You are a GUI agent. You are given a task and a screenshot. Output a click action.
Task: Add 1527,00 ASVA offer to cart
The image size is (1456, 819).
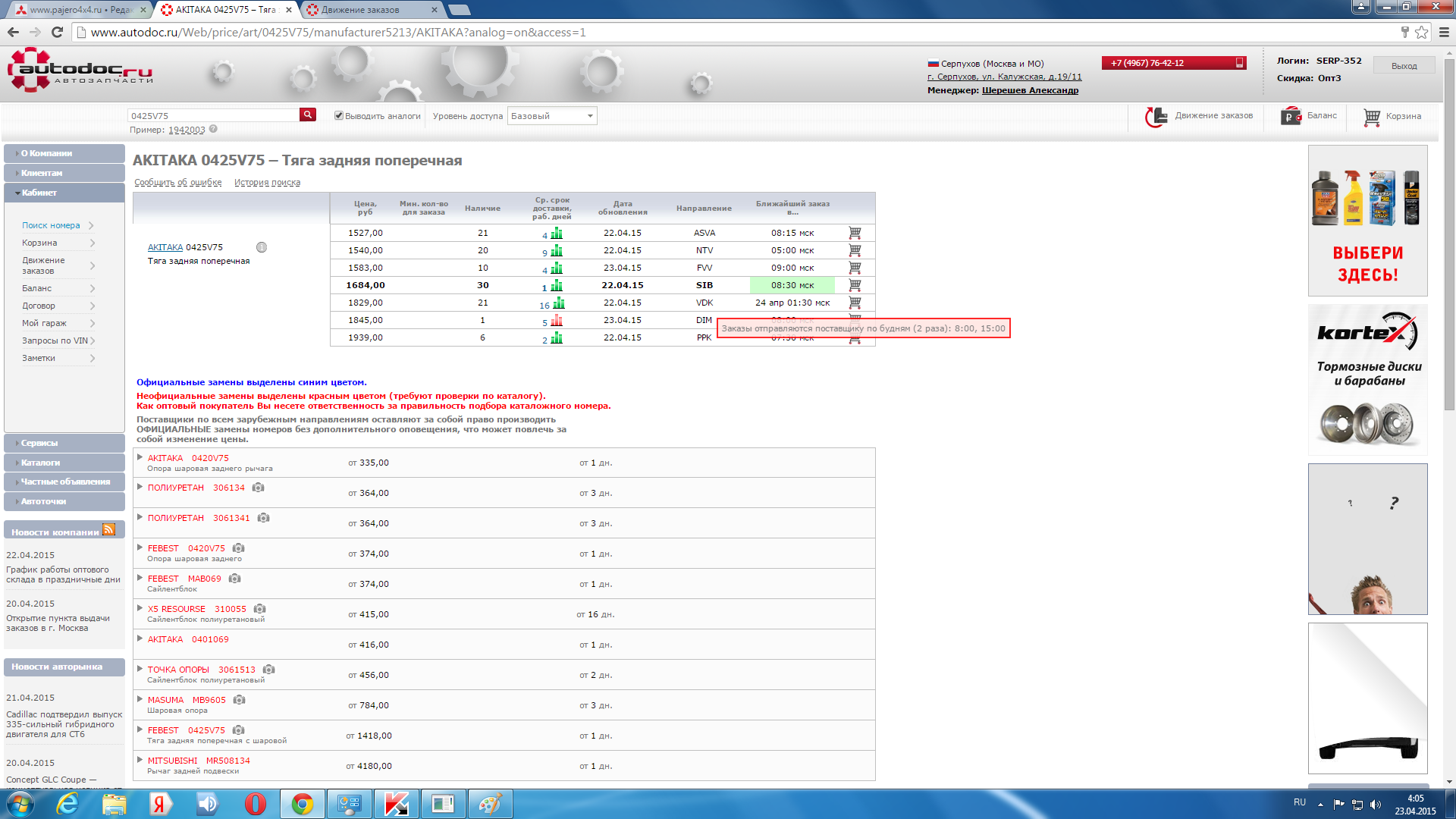855,233
